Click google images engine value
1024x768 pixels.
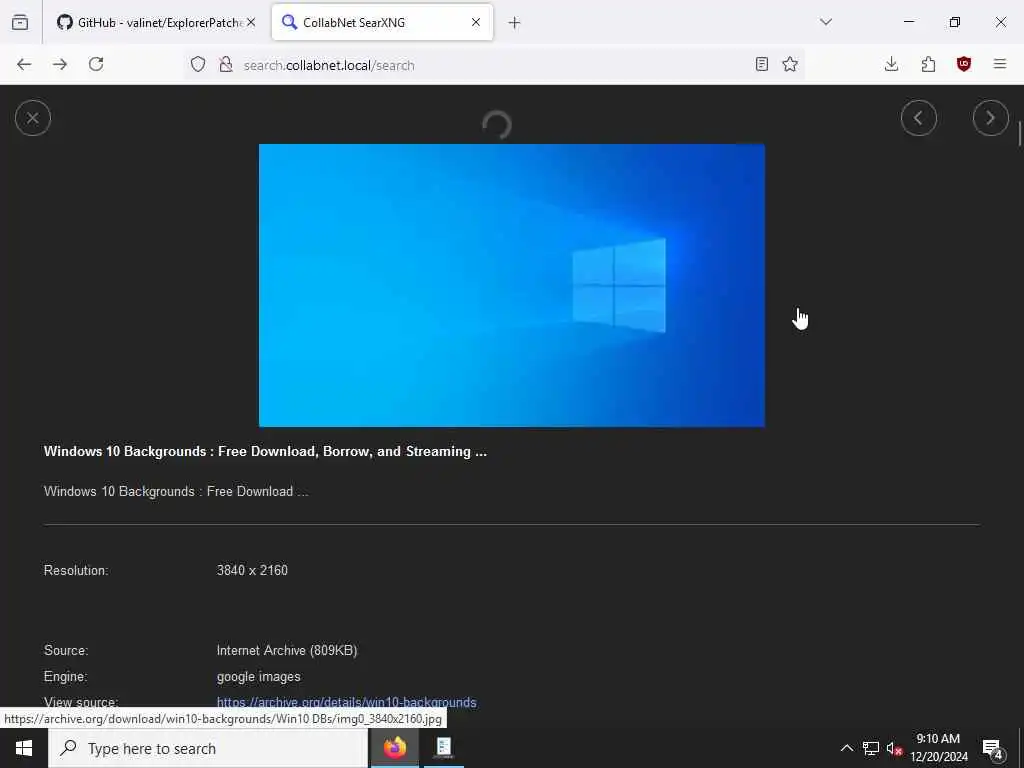pos(259,677)
